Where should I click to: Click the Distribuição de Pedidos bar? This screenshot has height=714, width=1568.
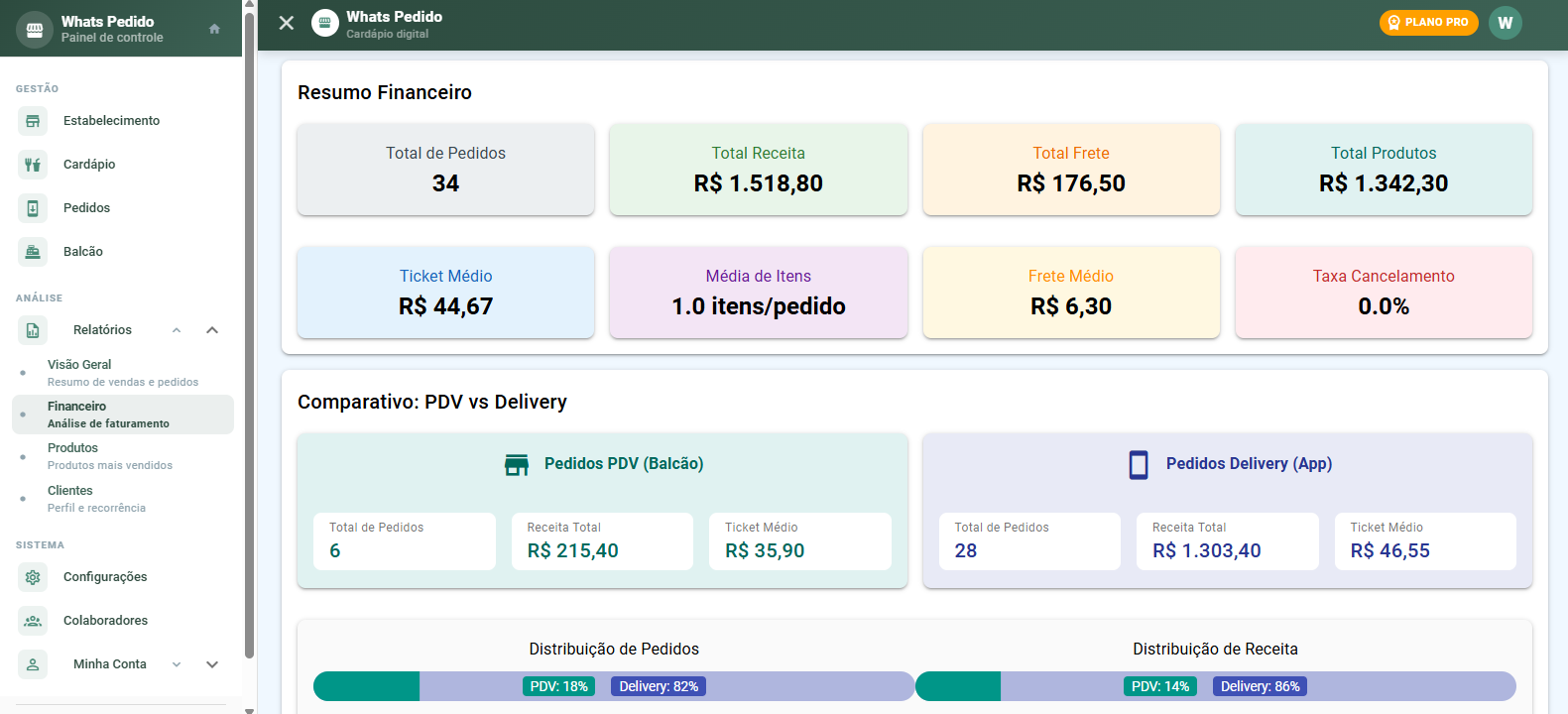(x=614, y=686)
